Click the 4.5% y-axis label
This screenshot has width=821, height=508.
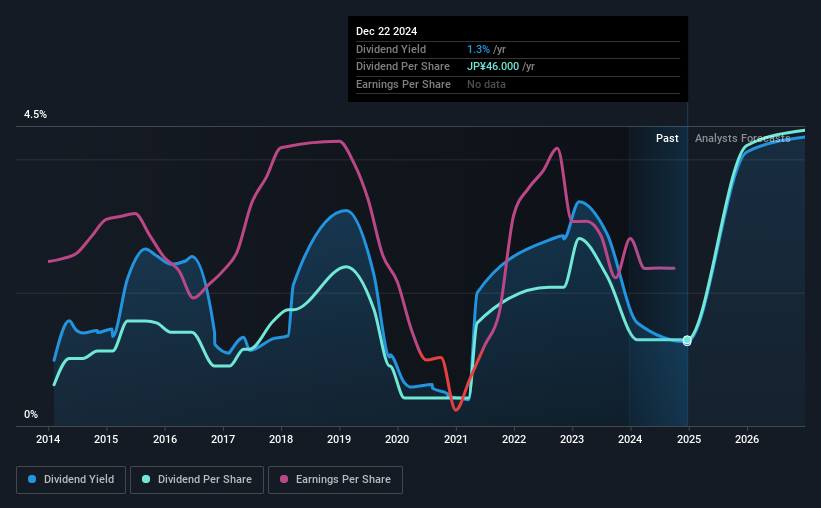[35, 114]
